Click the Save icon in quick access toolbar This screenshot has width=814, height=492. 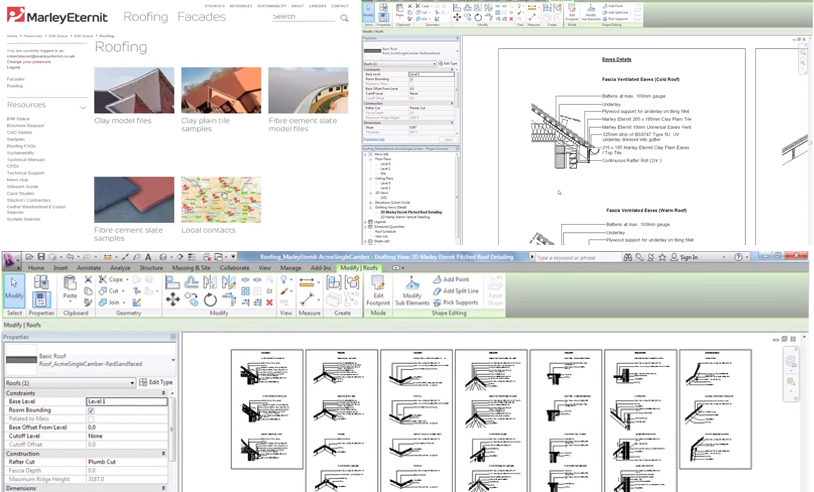41,257
